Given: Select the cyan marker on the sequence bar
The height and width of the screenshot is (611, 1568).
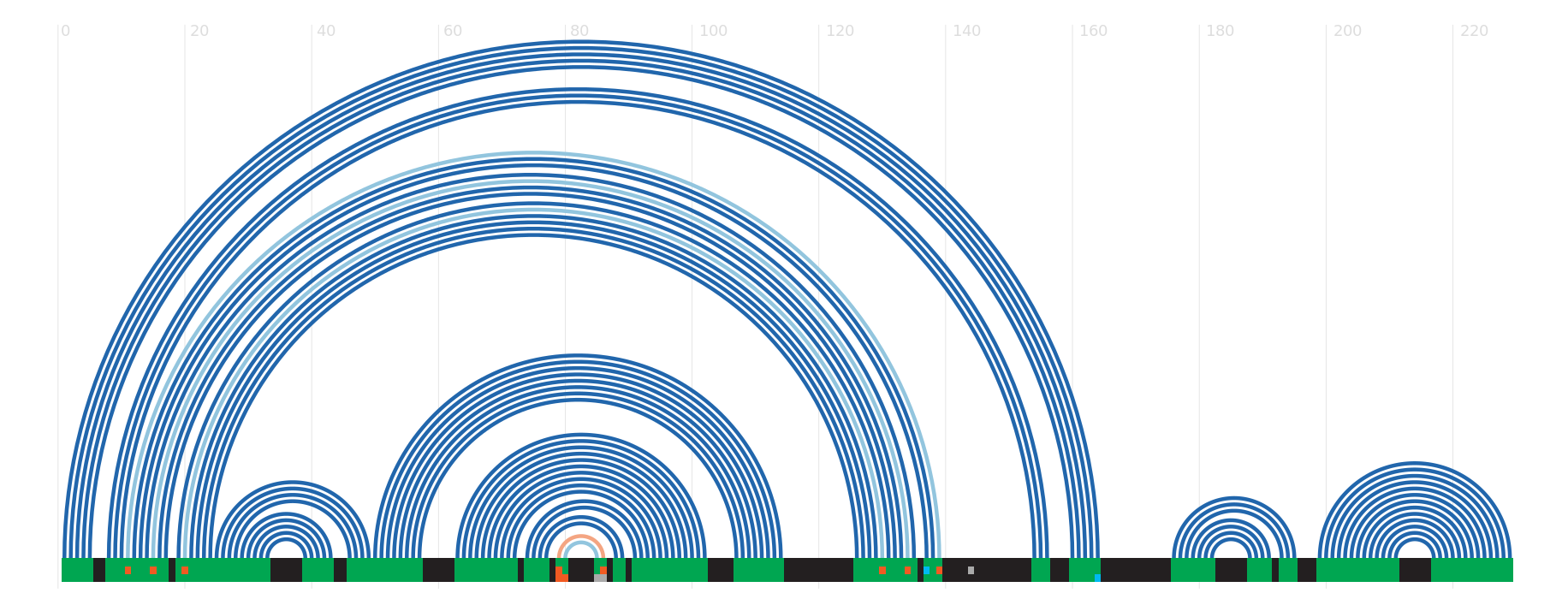Looking at the screenshot, I should coord(926,570).
